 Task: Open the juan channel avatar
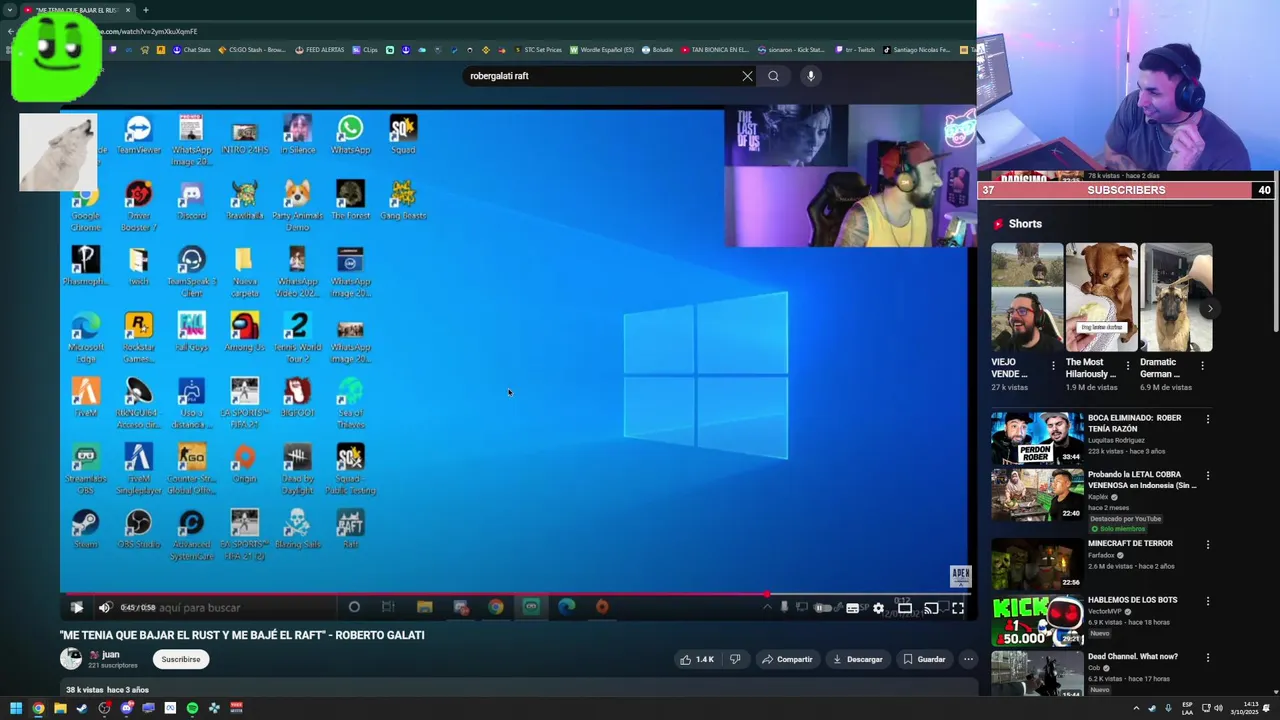pos(71,658)
